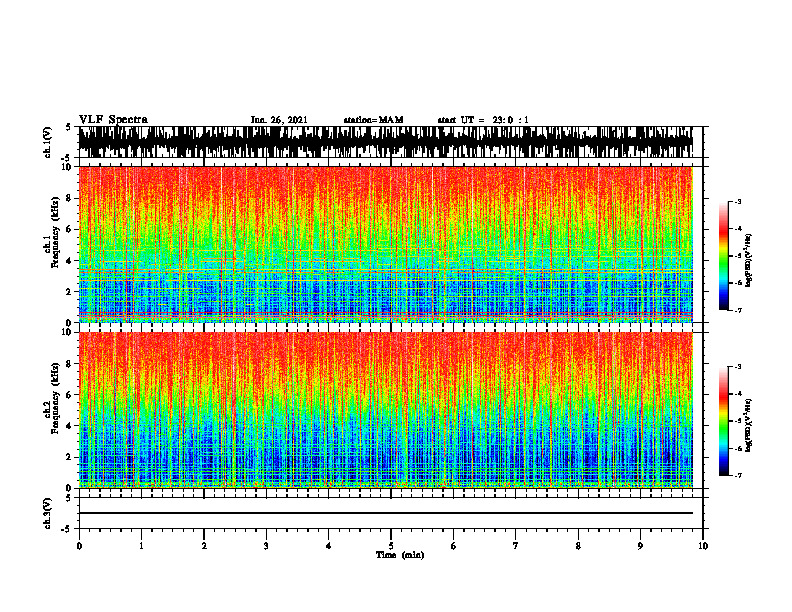Select ch.1 colorbar log(PSD) unit label
The height and width of the screenshot is (612, 792).
(x=749, y=261)
